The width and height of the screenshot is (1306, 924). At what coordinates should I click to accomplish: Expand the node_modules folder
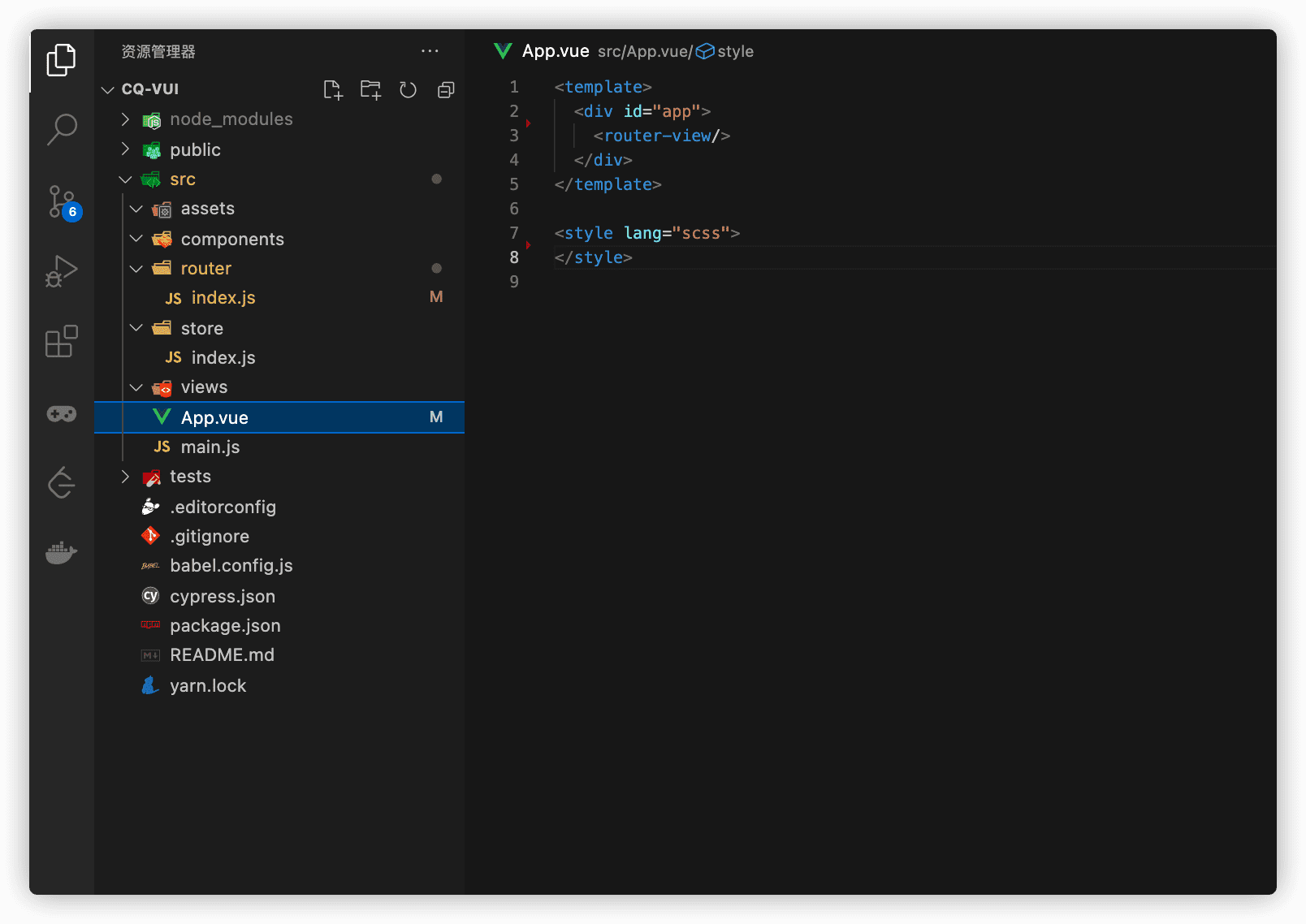231,119
